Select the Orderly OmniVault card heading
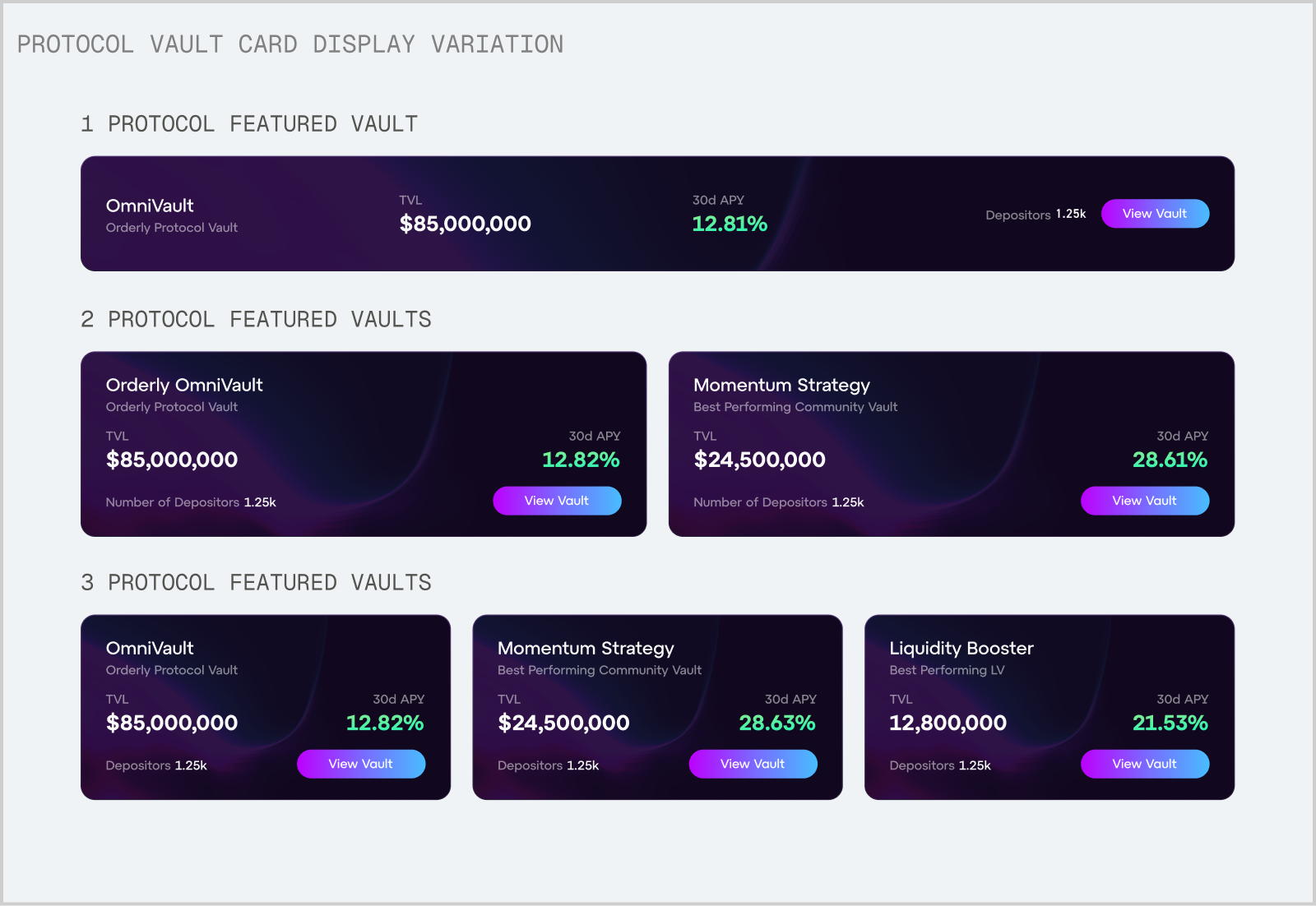Image resolution: width=1316 pixels, height=906 pixels. pyautogui.click(x=184, y=385)
